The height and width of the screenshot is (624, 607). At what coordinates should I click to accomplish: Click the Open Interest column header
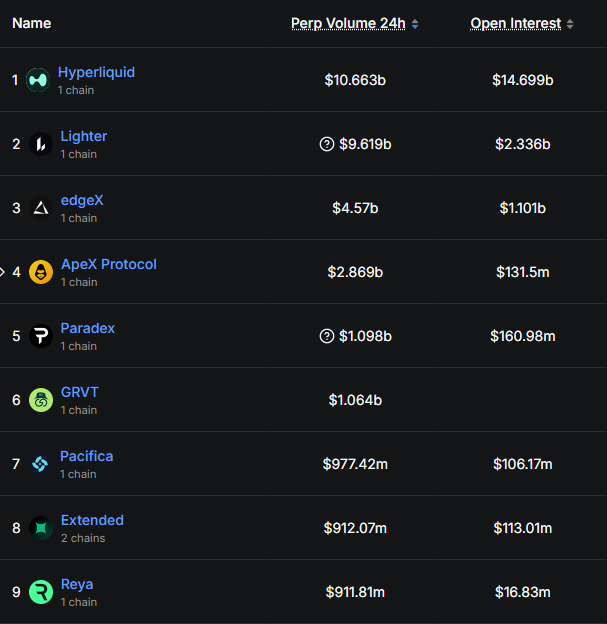coord(516,24)
